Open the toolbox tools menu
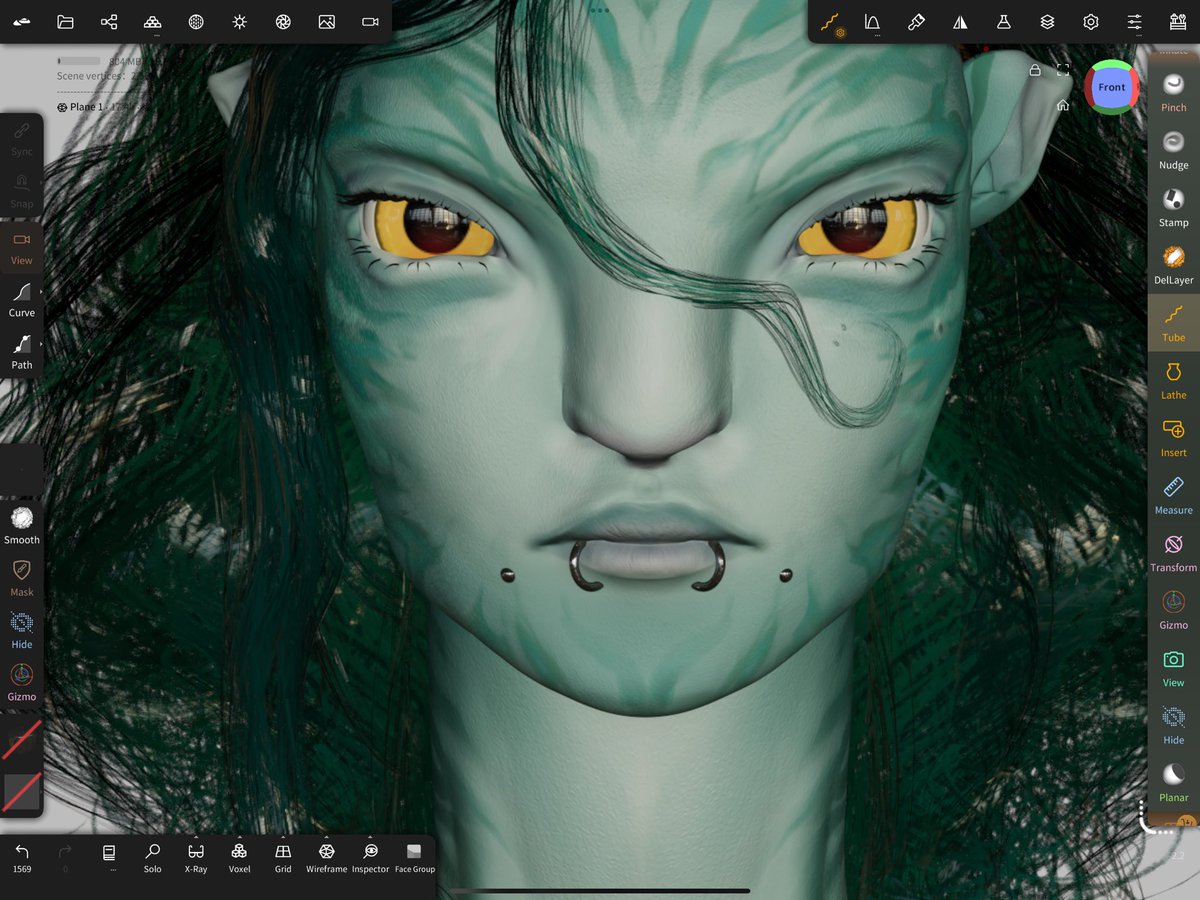1200x900 pixels. pyautogui.click(x=1178, y=21)
